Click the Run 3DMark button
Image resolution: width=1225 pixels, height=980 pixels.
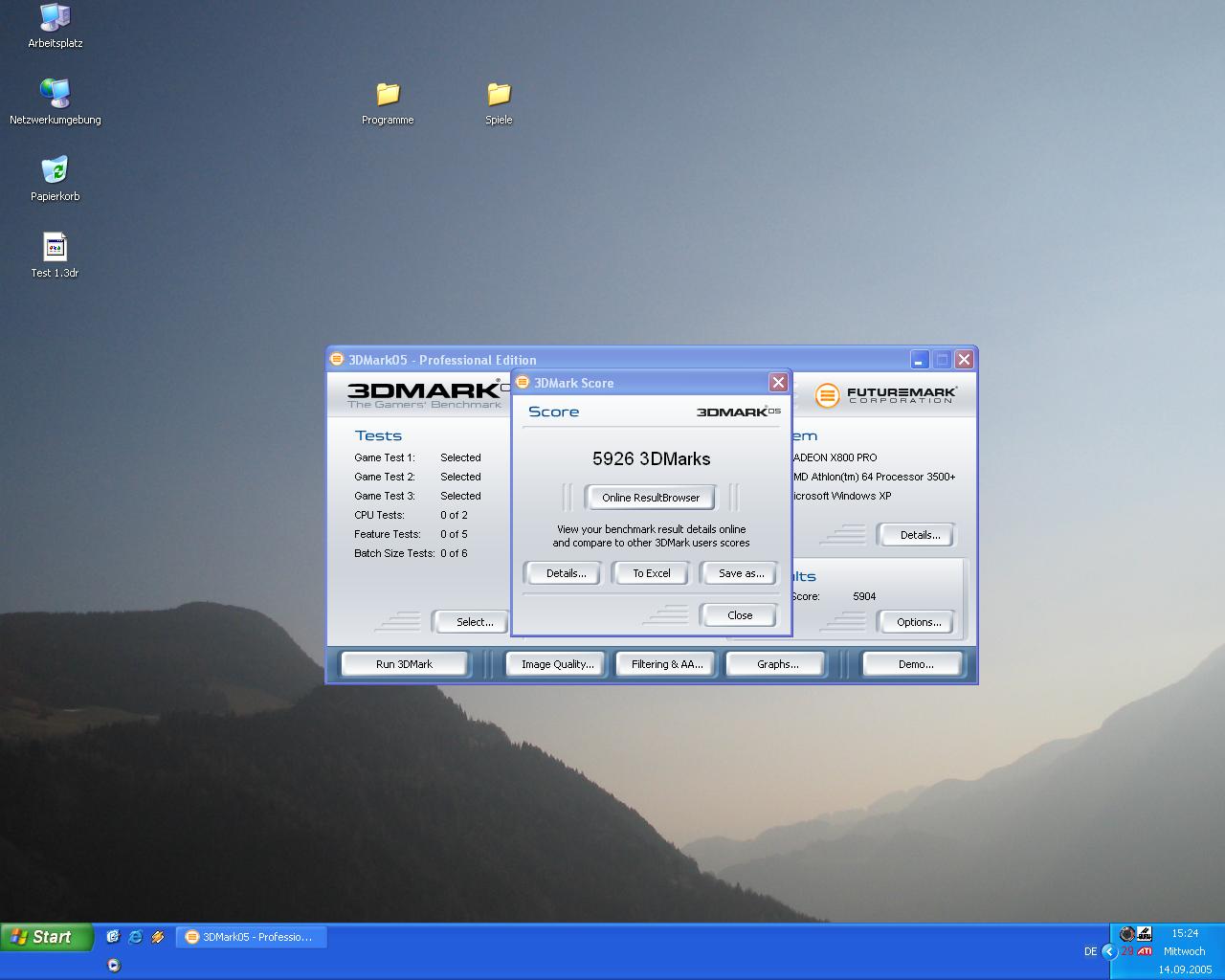(x=404, y=664)
